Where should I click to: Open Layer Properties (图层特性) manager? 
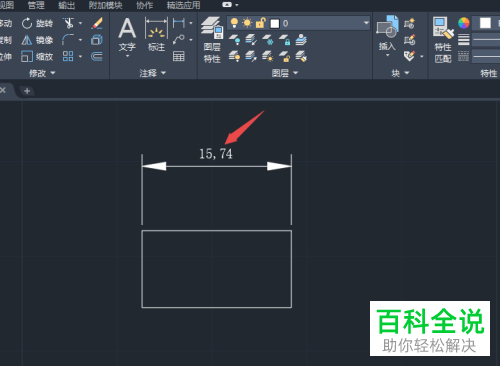click(212, 40)
